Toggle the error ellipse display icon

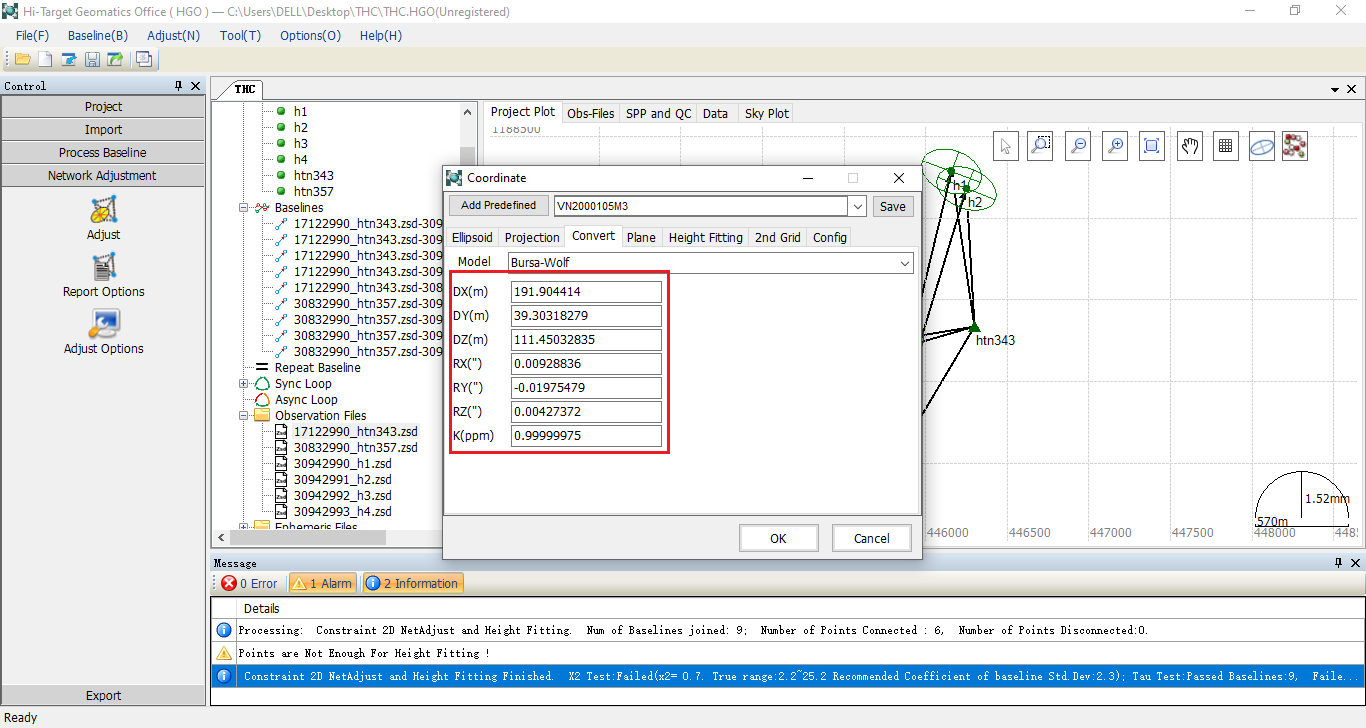[x=1262, y=146]
